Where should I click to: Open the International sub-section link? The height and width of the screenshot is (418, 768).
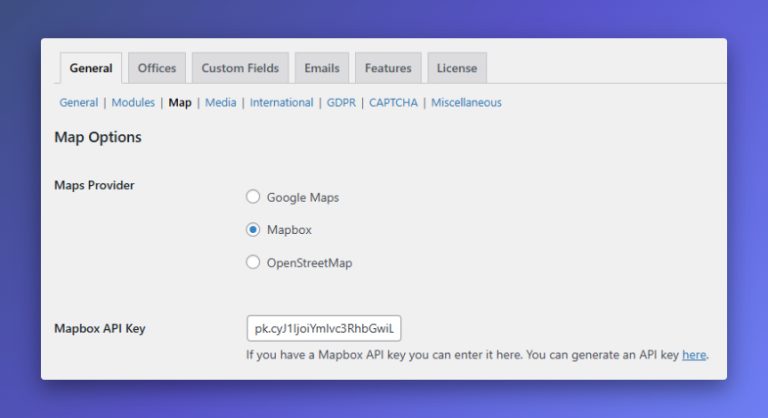pyautogui.click(x=282, y=102)
